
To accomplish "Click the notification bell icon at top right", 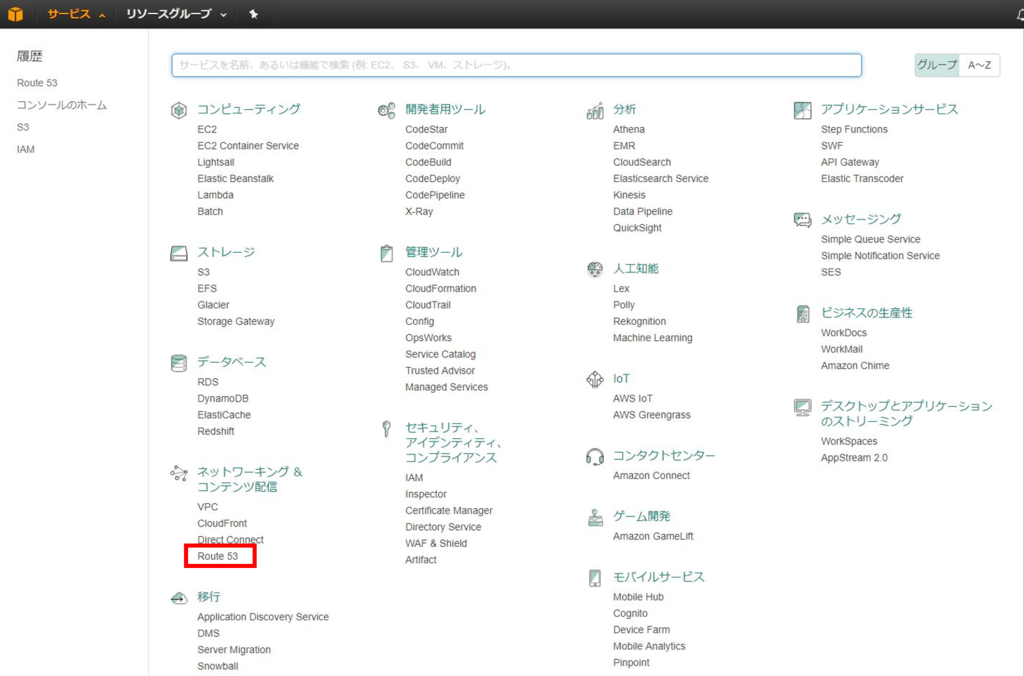I will click(1020, 14).
